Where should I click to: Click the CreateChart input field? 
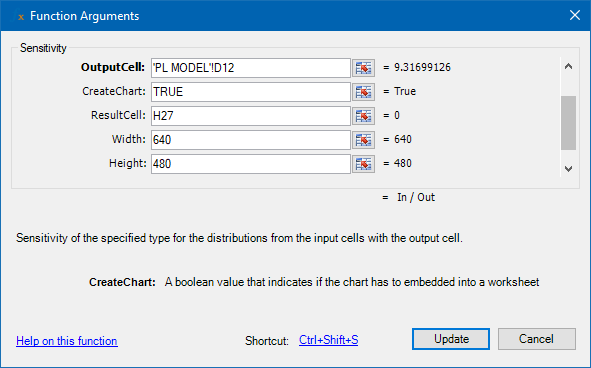[251, 92]
